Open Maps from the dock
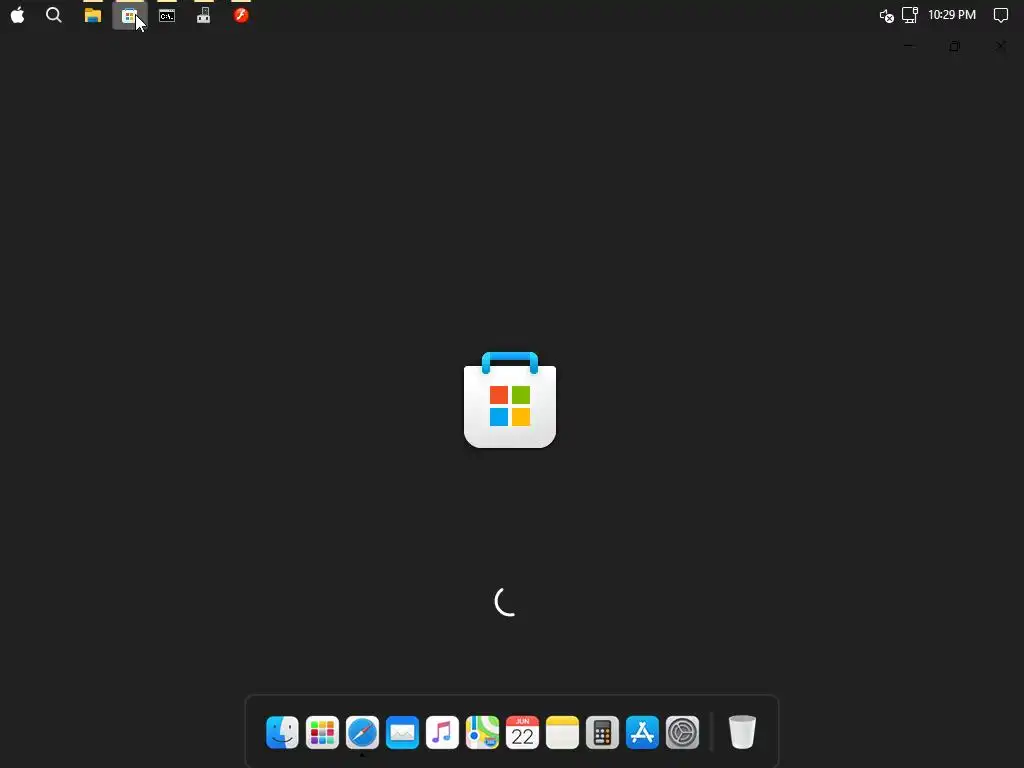Viewport: 1024px width, 768px height. pyautogui.click(x=482, y=732)
